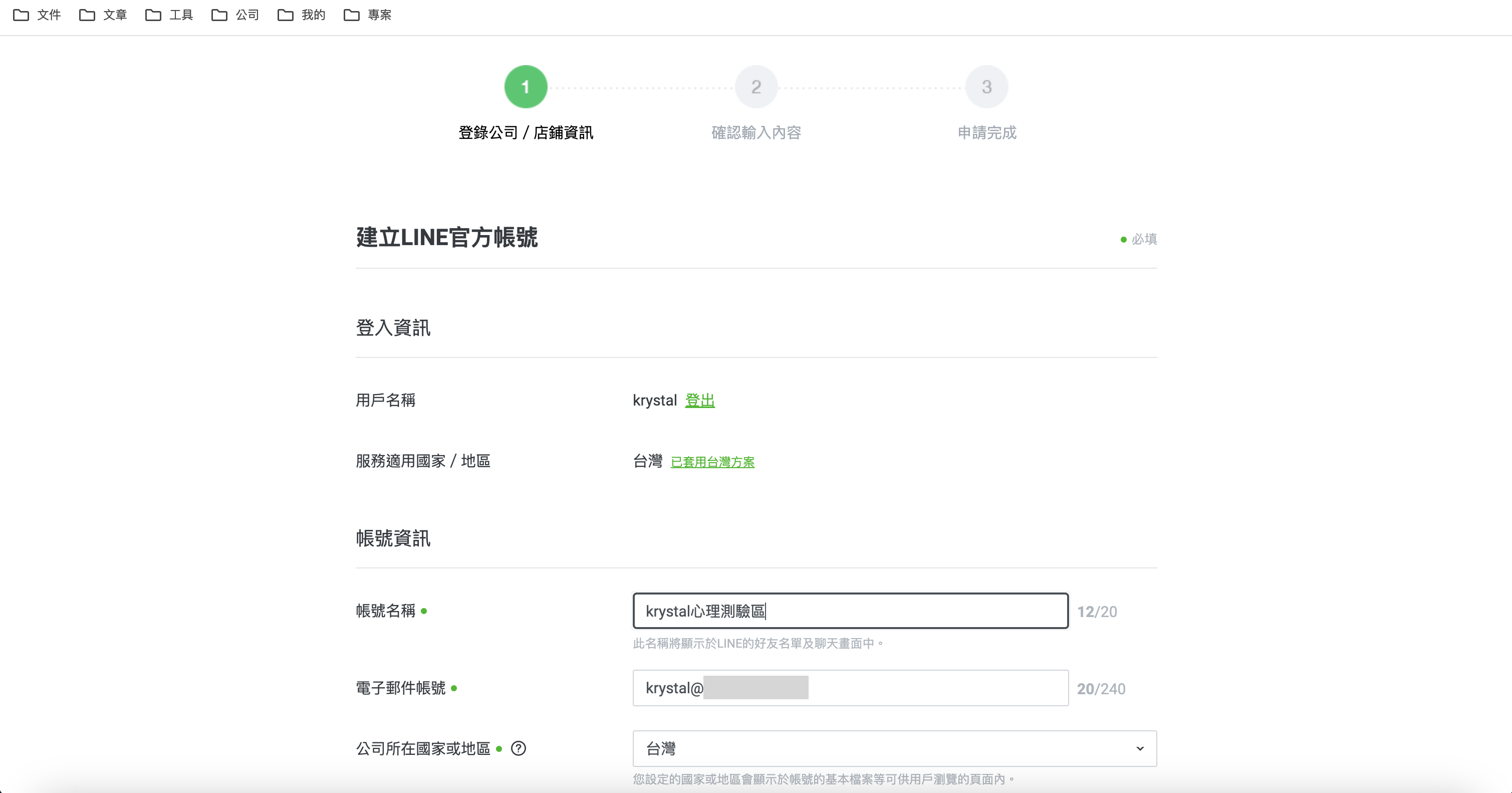Click the 帳號資訊 section heading
The image size is (1512, 793).
pos(393,538)
